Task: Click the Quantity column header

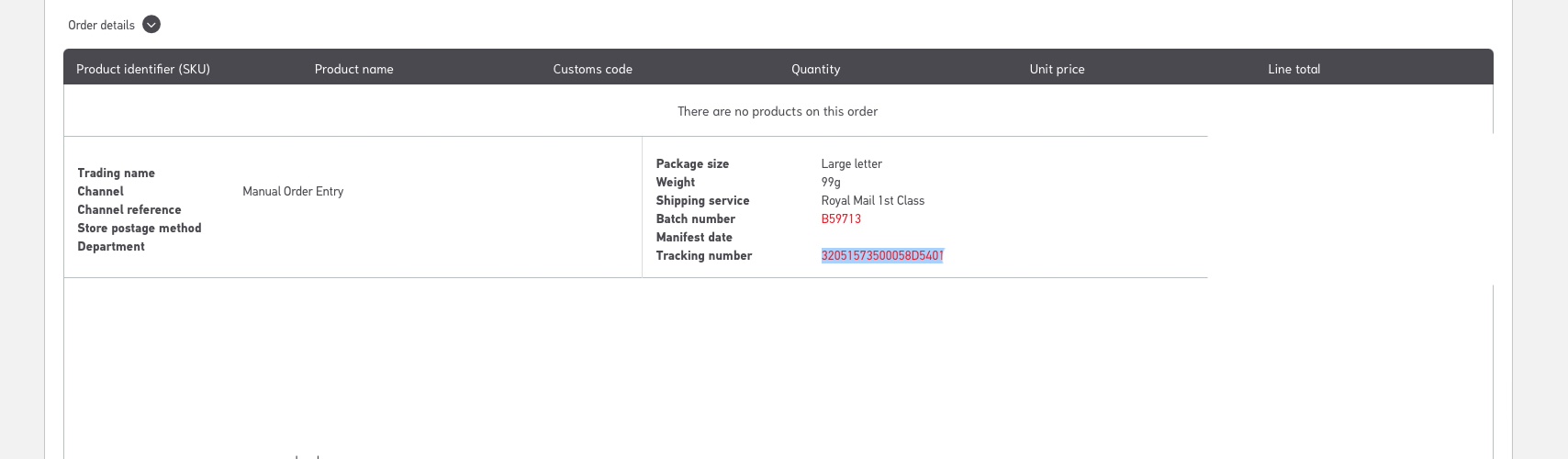Action: (x=815, y=69)
